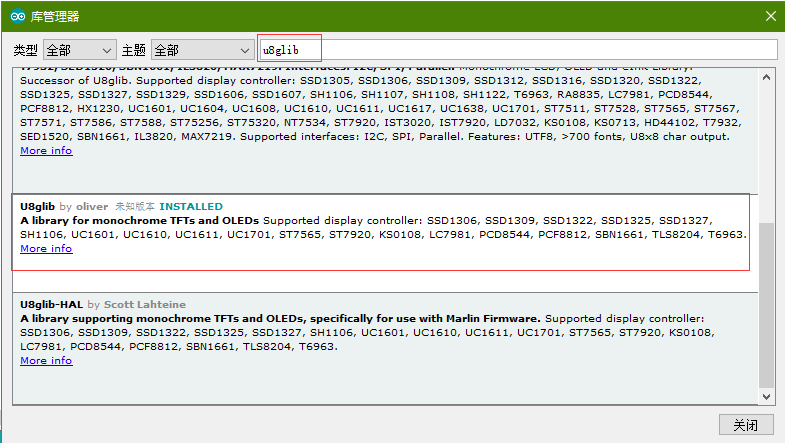Click the author name Scott Lahteine
Image resolution: width=785 pixels, height=443 pixels.
point(145,305)
